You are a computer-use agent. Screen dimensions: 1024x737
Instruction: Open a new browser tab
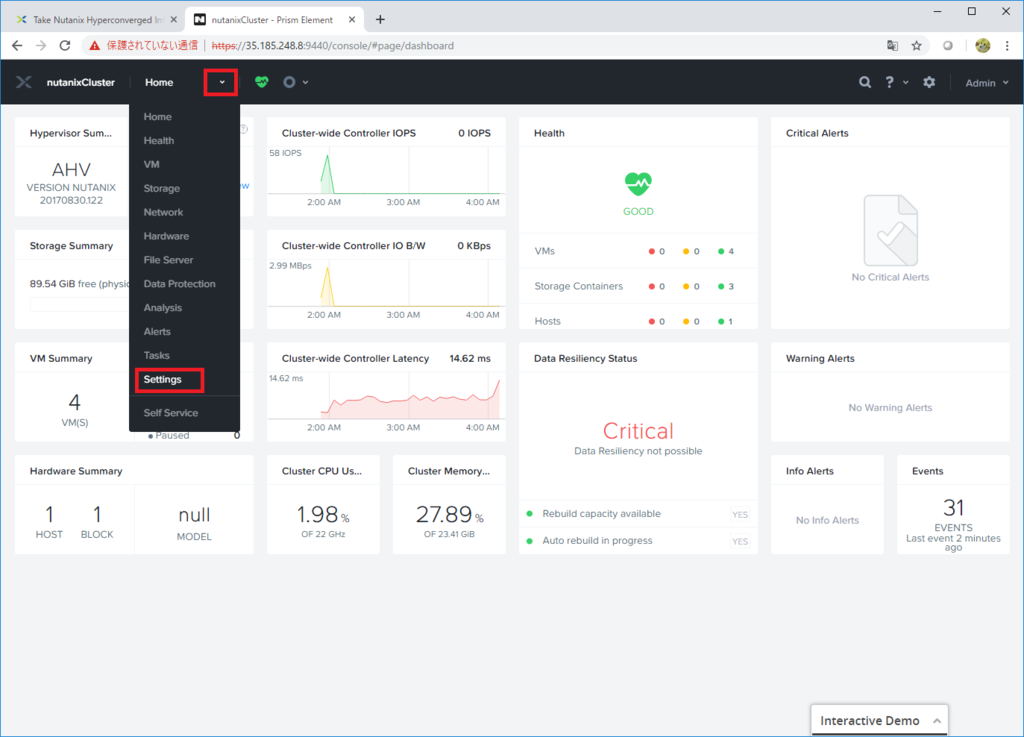(x=380, y=20)
